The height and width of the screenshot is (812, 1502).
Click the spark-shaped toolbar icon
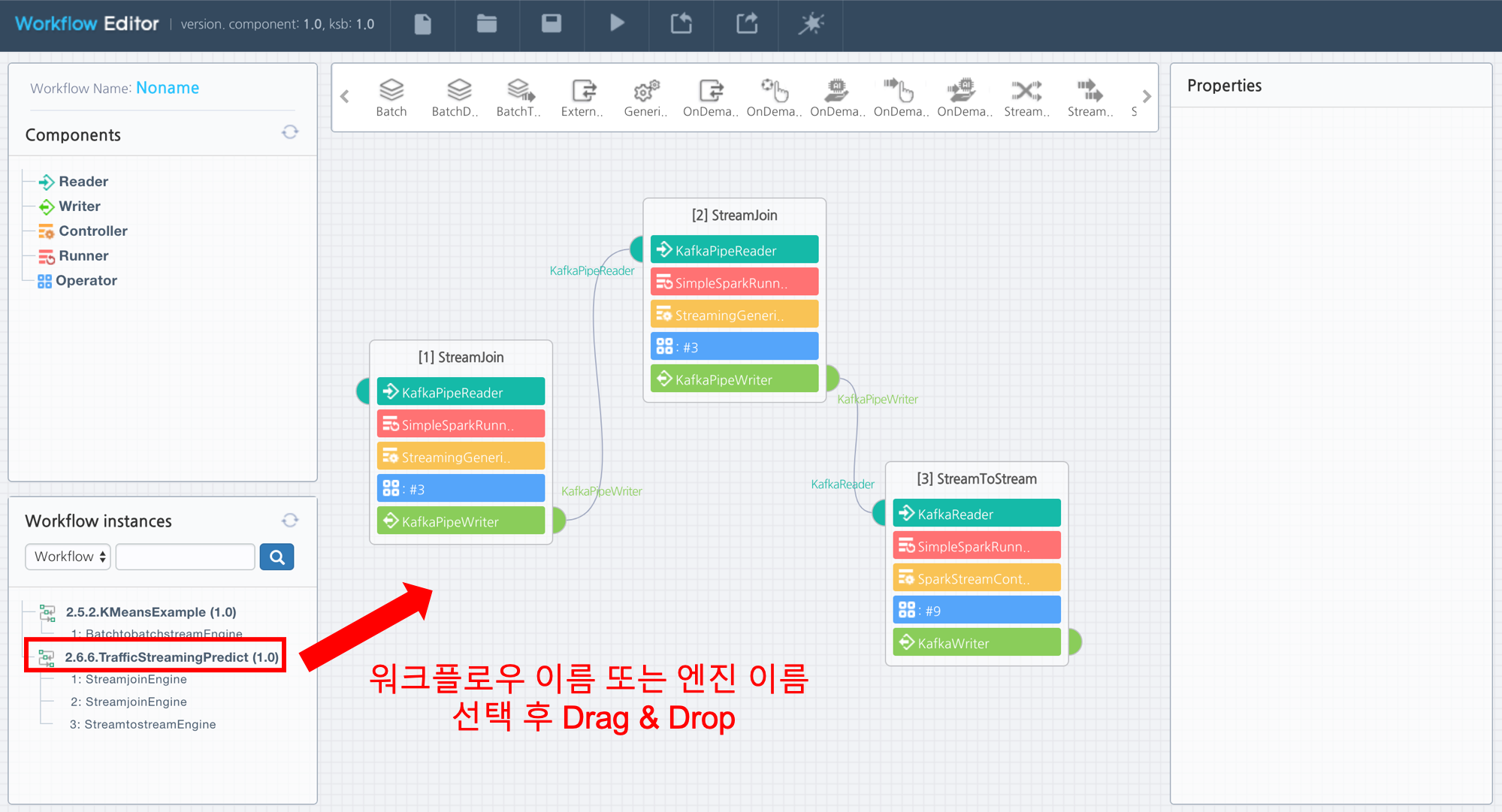tap(811, 23)
